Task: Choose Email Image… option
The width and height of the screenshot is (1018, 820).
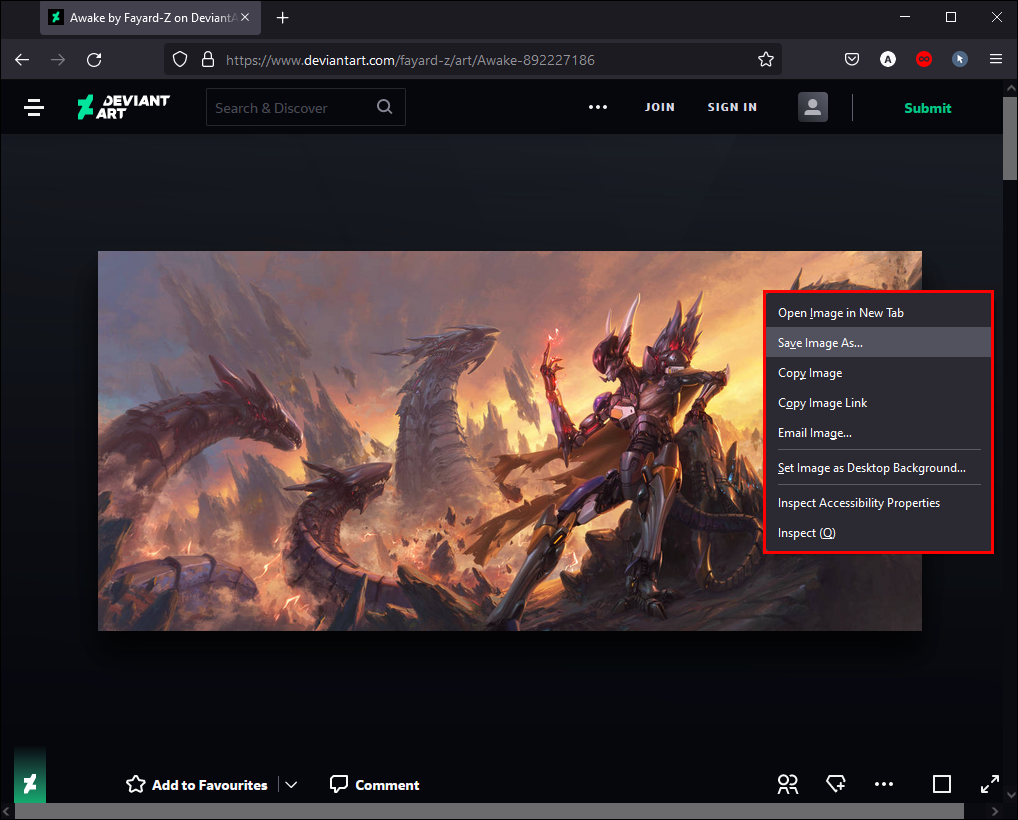Action: 878,432
